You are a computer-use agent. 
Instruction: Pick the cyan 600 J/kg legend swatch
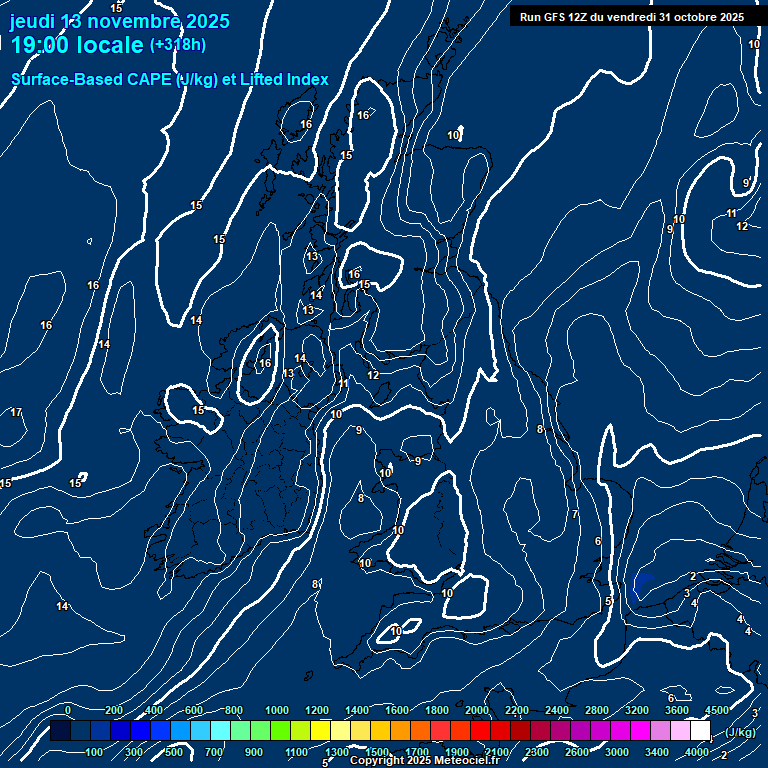pos(200,731)
